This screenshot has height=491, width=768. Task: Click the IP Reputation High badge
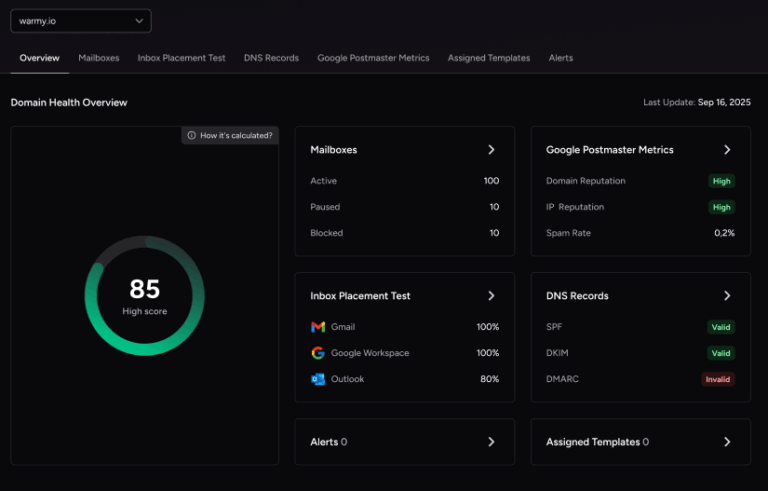click(721, 207)
